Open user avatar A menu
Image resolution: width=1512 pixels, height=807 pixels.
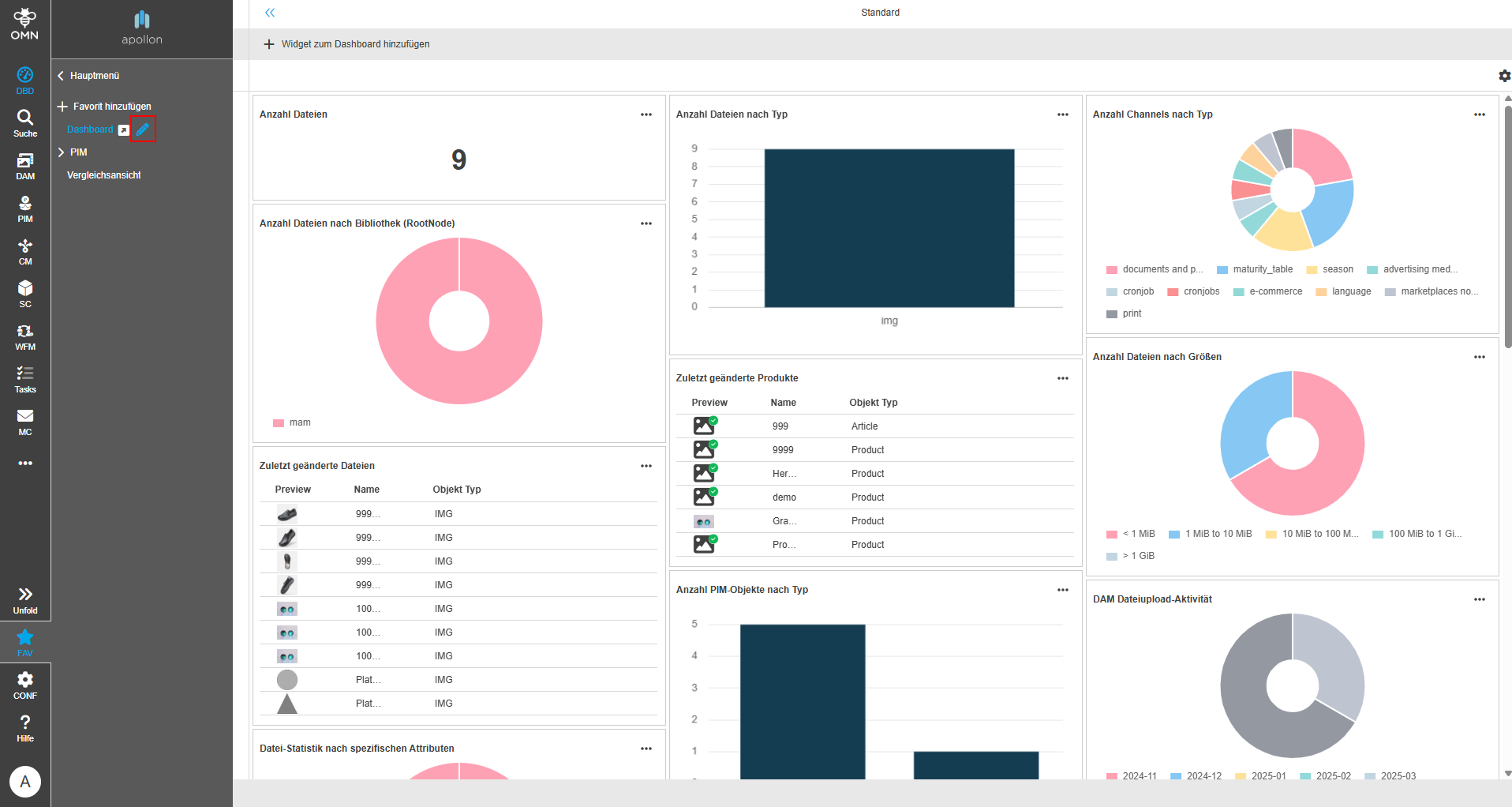coord(25,782)
